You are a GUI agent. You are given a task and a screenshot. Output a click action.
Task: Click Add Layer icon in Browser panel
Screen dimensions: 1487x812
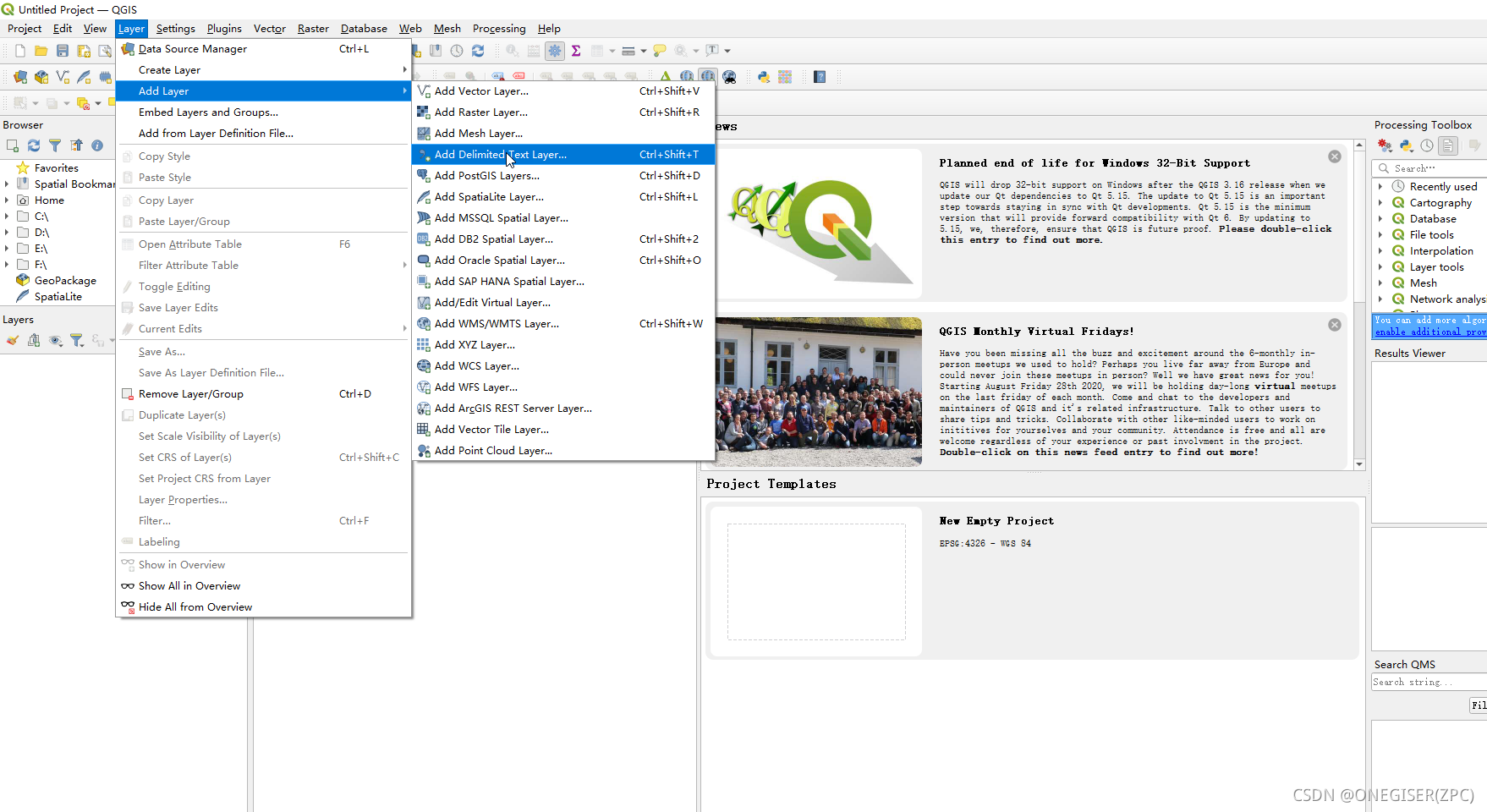13,145
